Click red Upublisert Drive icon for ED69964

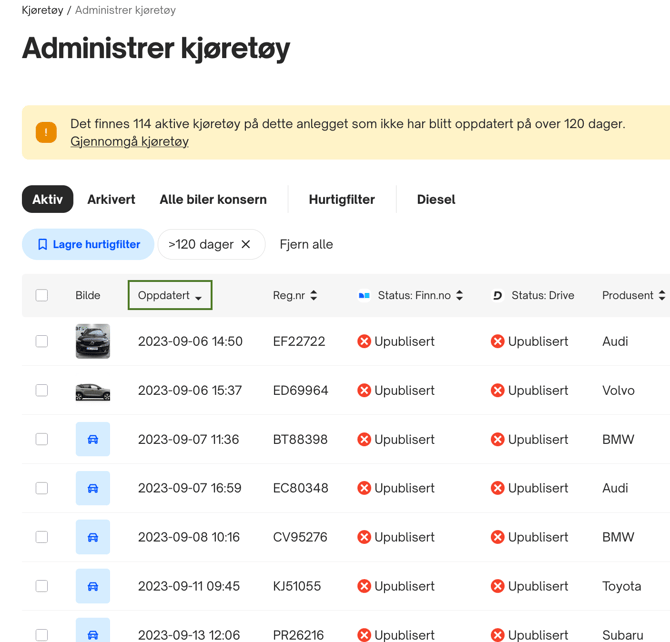(x=497, y=390)
